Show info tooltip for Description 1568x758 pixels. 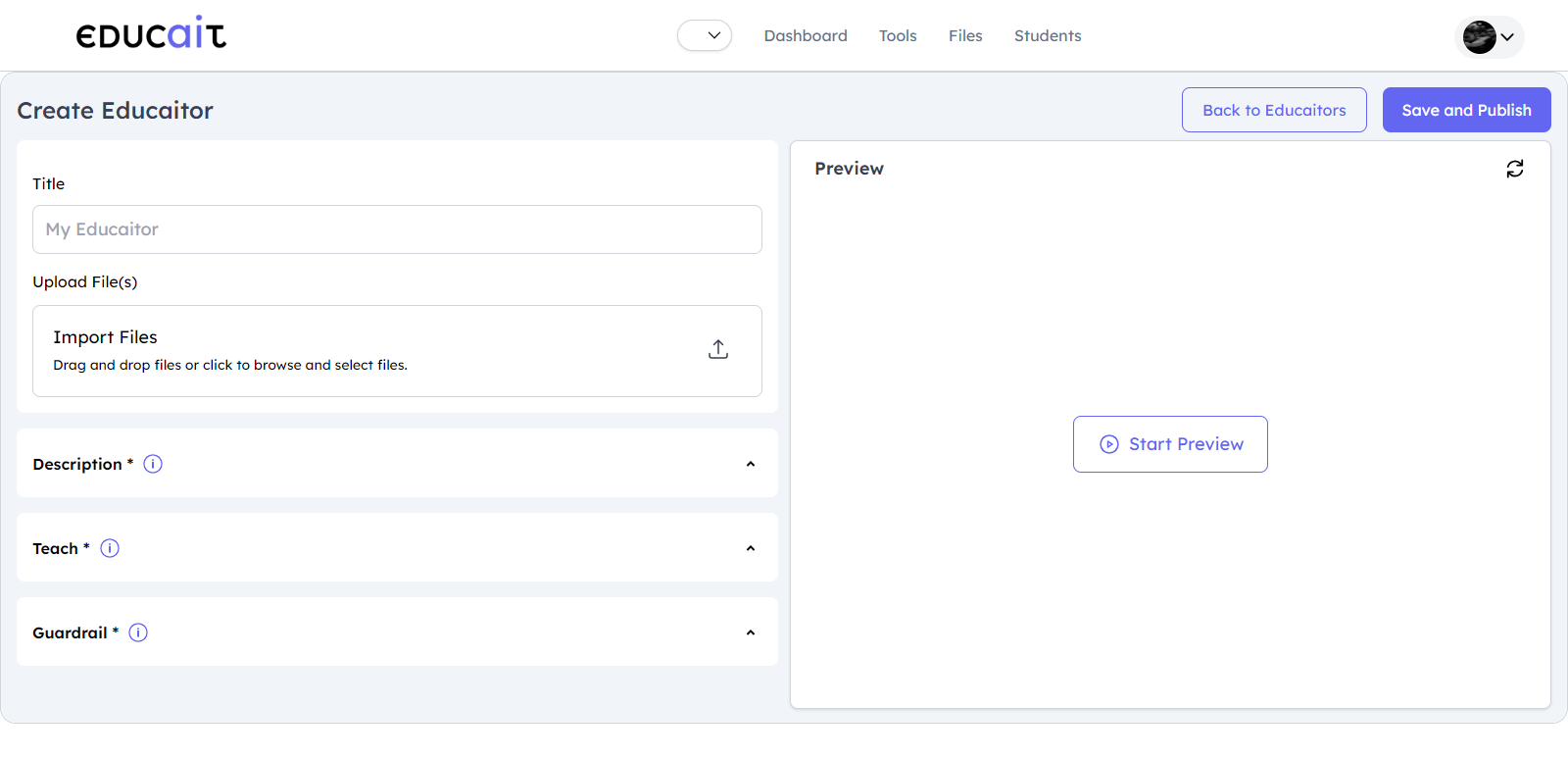coord(153,464)
